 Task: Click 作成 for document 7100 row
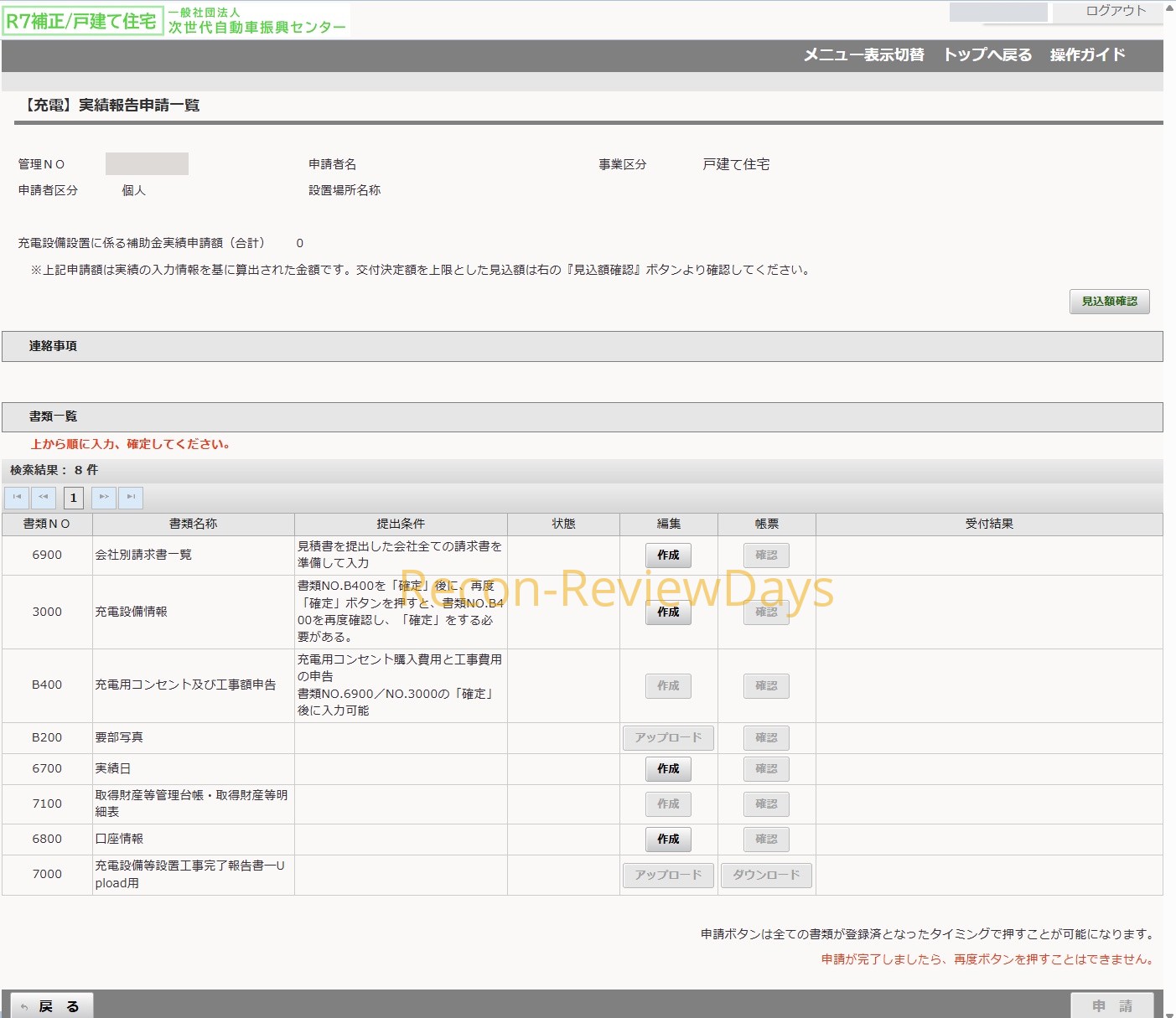(x=668, y=804)
